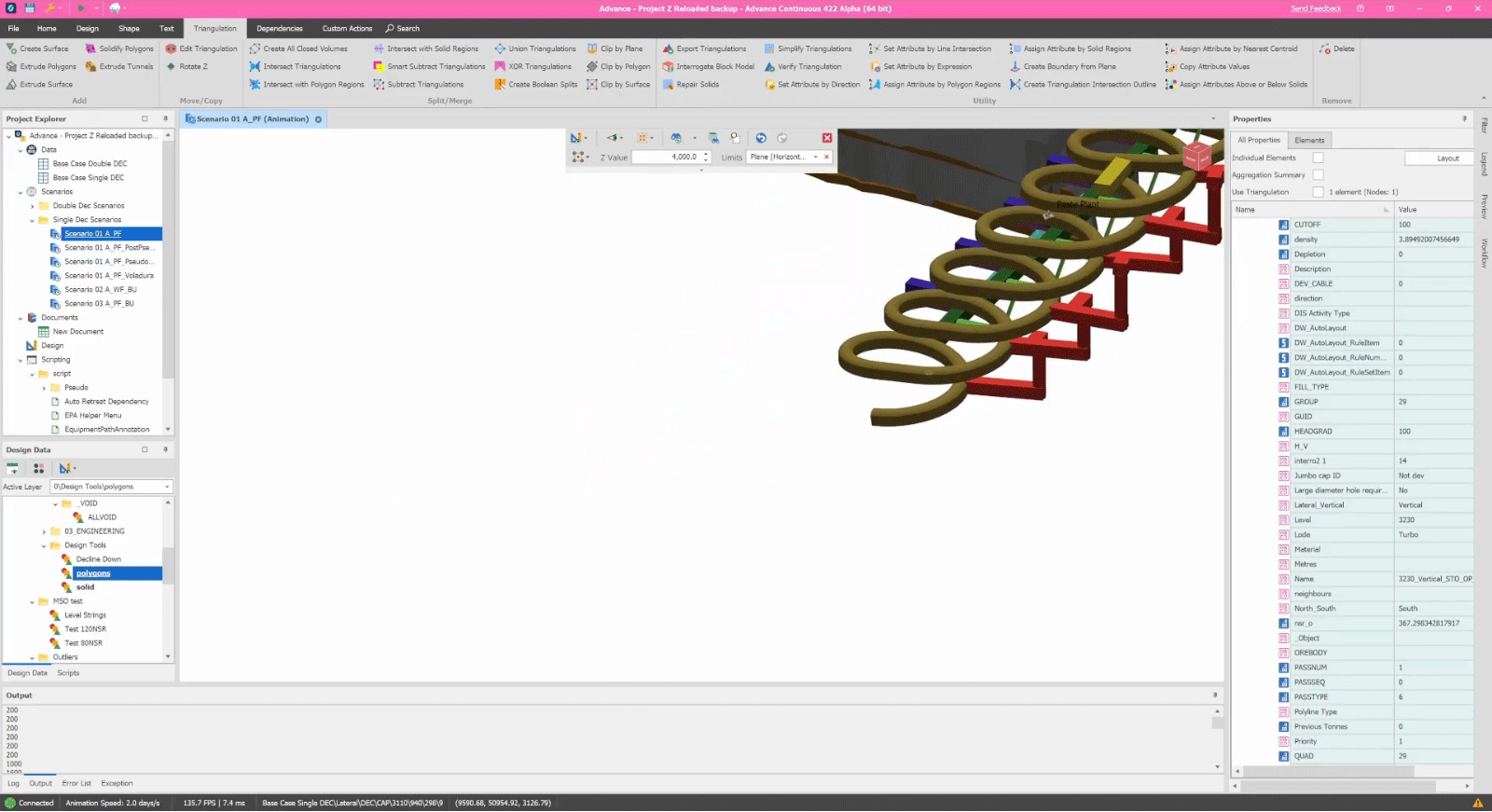Screen dimensions: 1492x812
Task: Click the Create Surface tool icon
Action: (12, 48)
